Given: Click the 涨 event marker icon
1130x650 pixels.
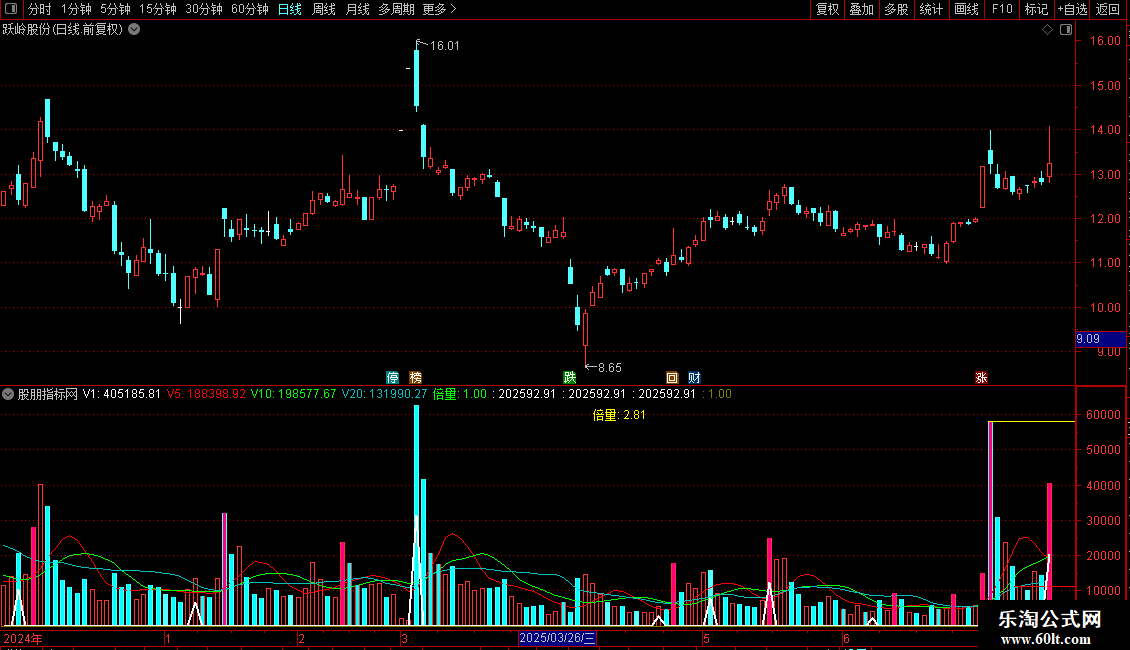Looking at the screenshot, I should [981, 377].
